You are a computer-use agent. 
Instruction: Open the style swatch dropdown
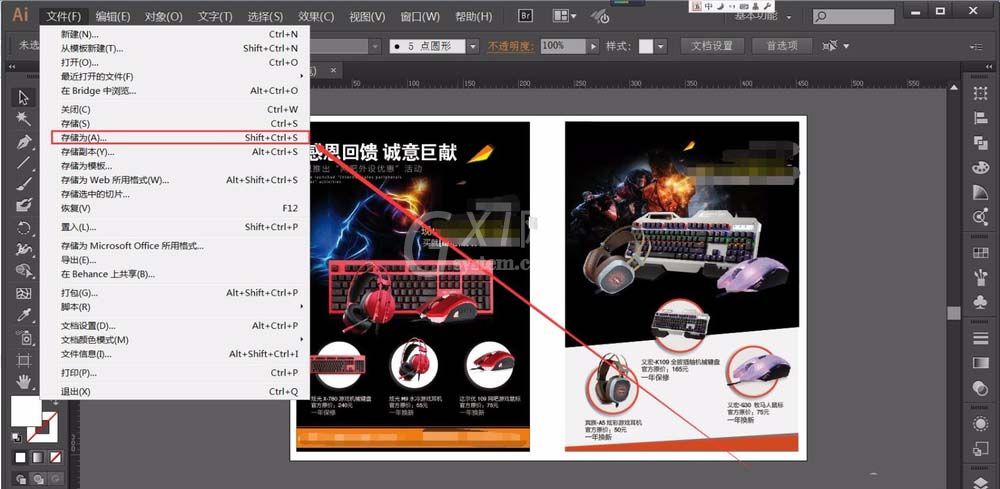[661, 47]
